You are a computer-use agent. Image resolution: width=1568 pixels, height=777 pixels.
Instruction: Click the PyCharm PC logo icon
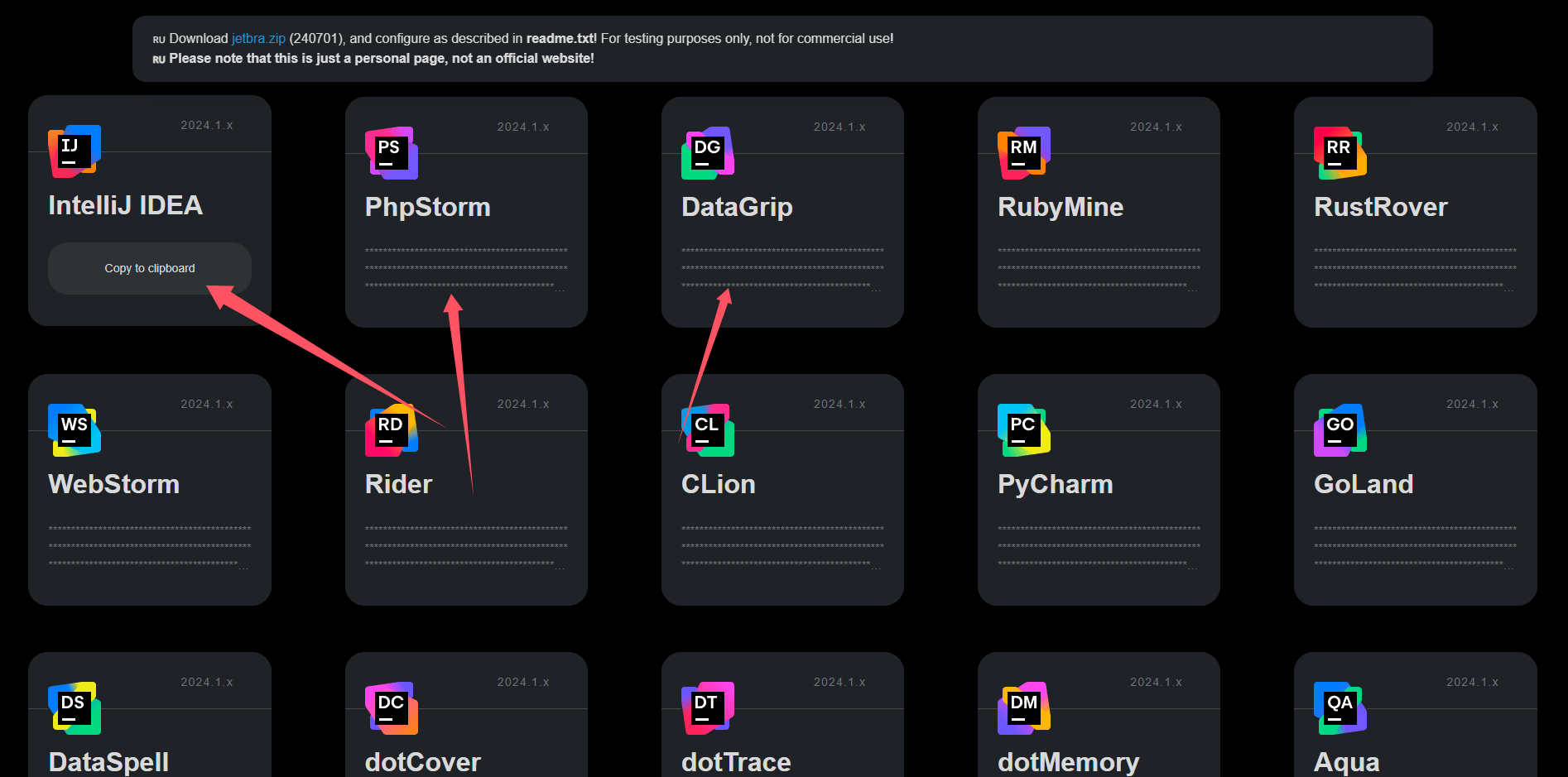1024,430
